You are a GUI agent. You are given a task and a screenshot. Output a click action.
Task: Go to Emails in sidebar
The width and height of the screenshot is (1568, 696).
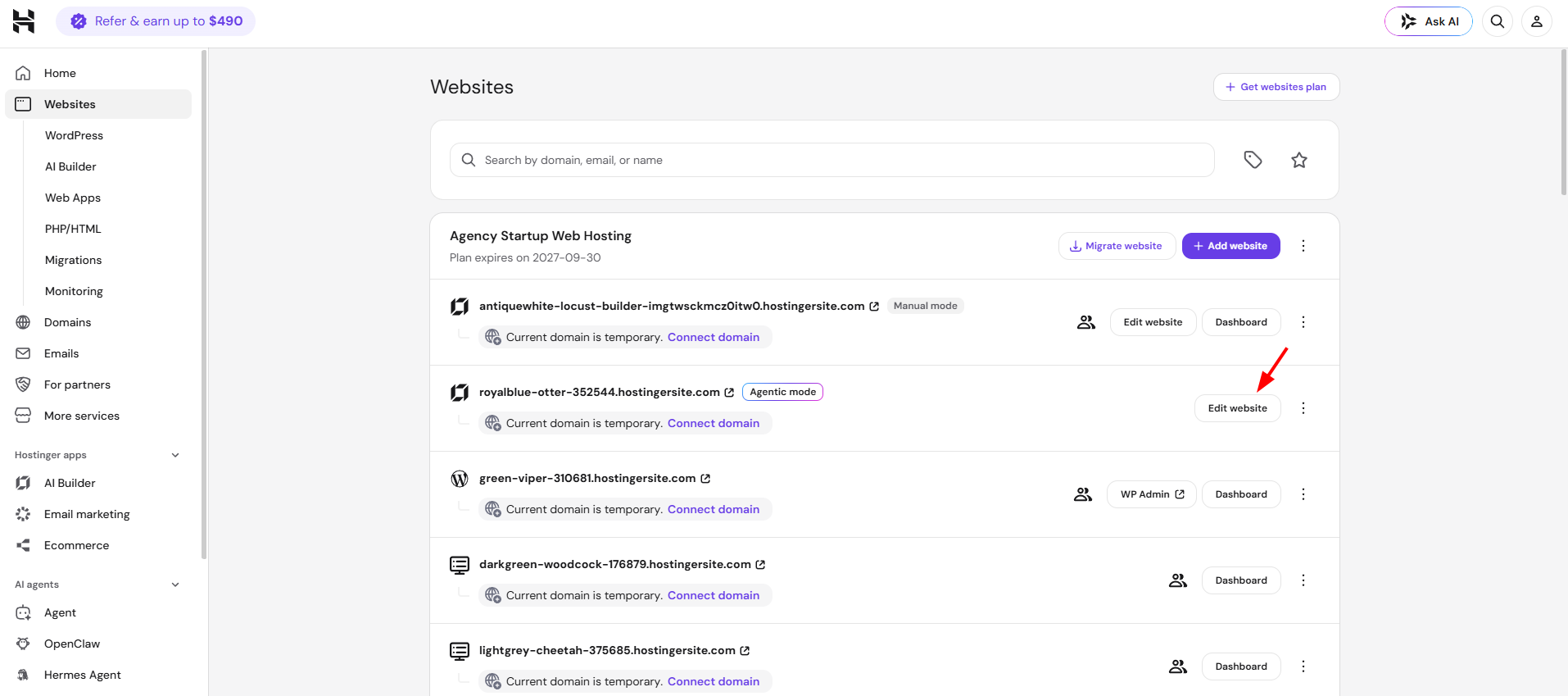[98, 353]
